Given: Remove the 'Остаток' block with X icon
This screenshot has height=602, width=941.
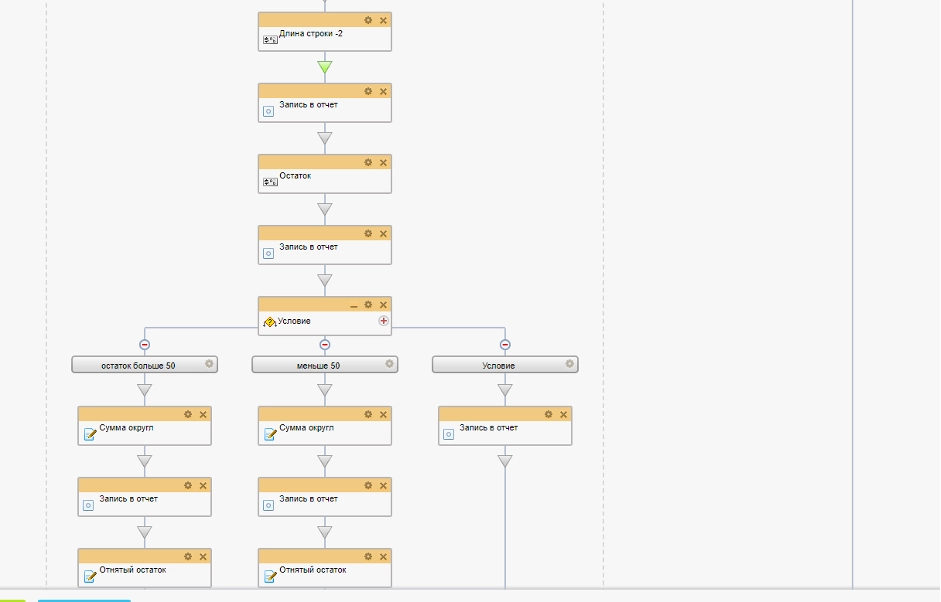Looking at the screenshot, I should coord(383,162).
